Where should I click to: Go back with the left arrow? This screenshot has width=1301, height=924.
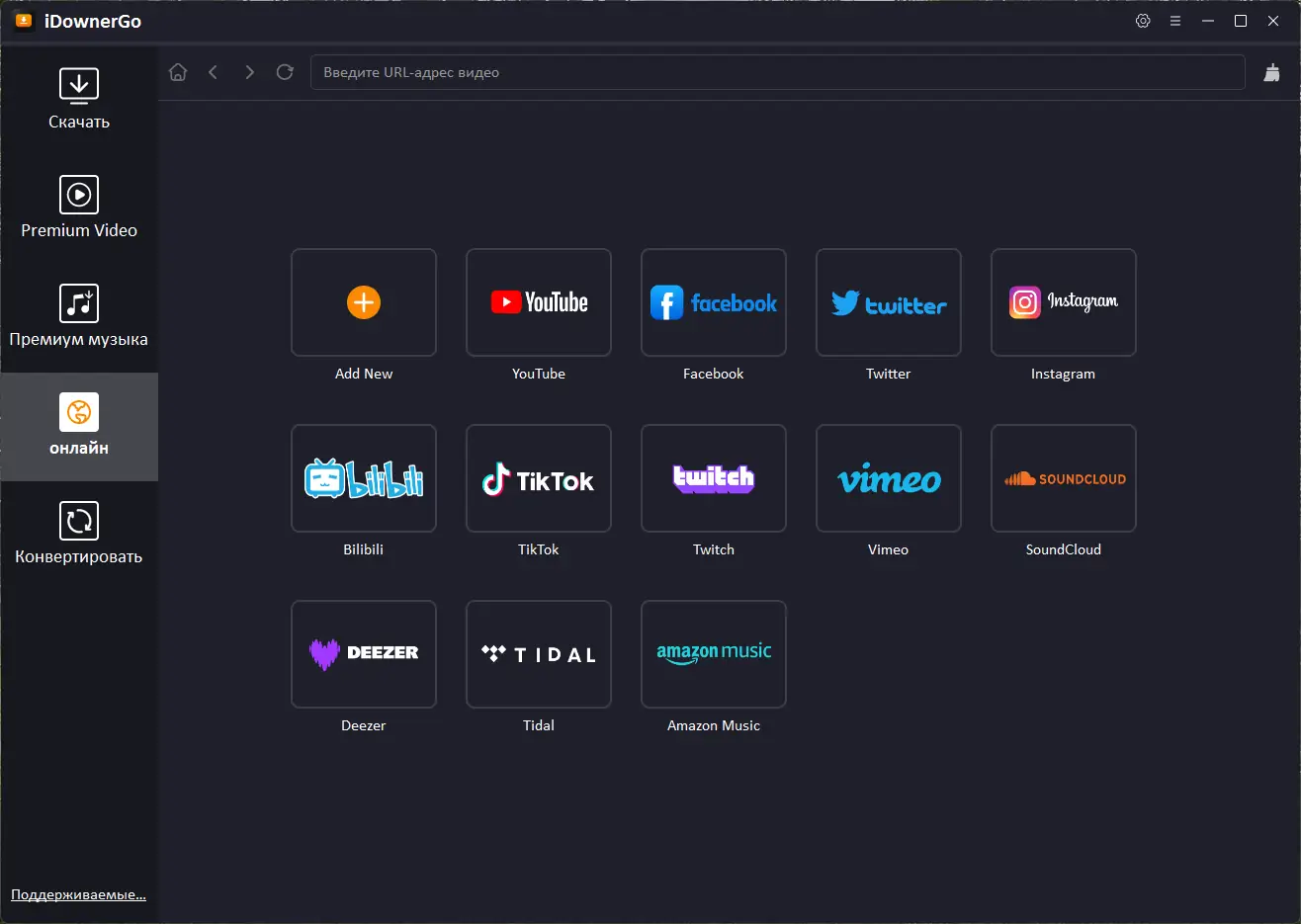[214, 72]
